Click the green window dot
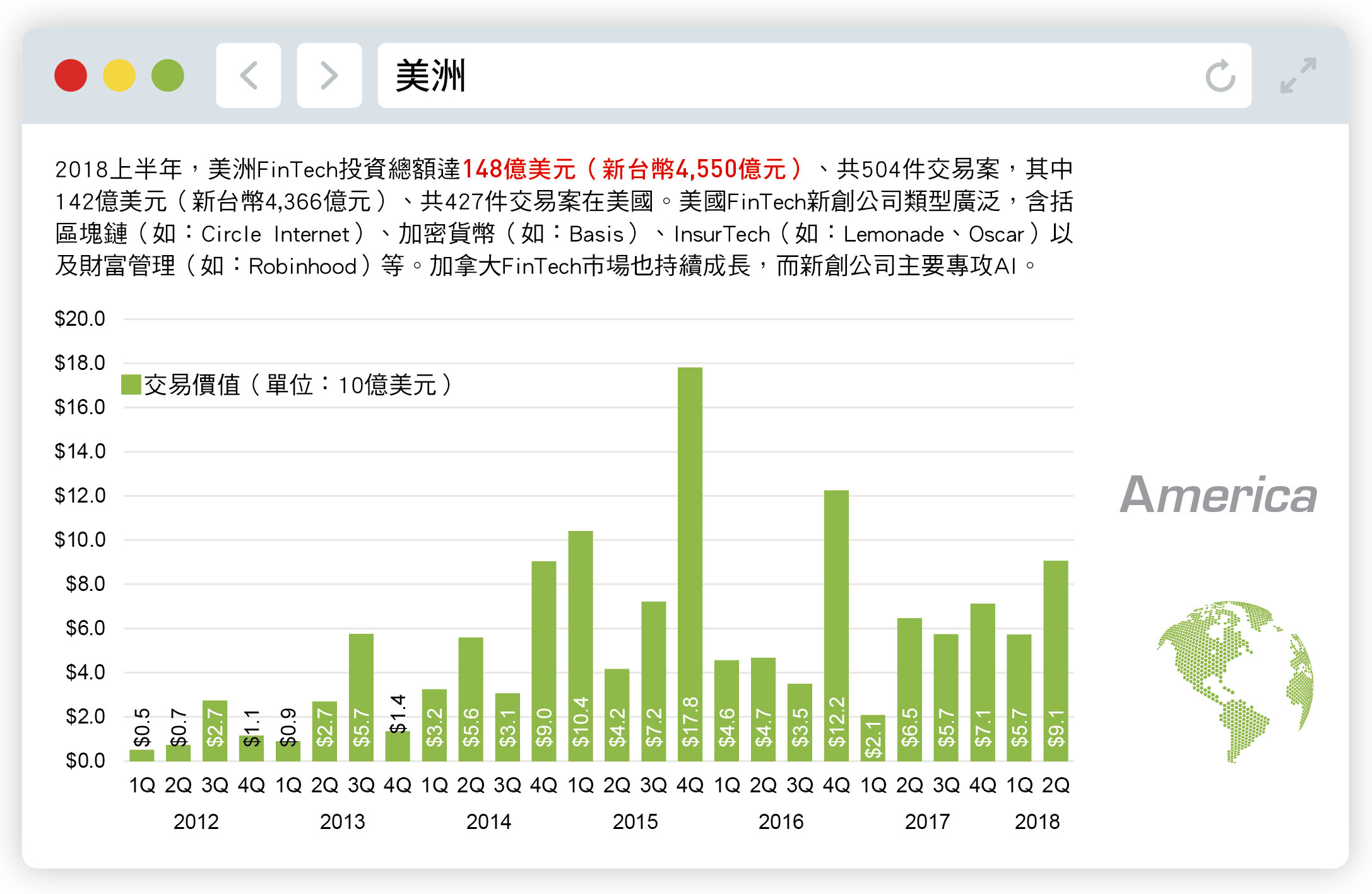 click(168, 76)
